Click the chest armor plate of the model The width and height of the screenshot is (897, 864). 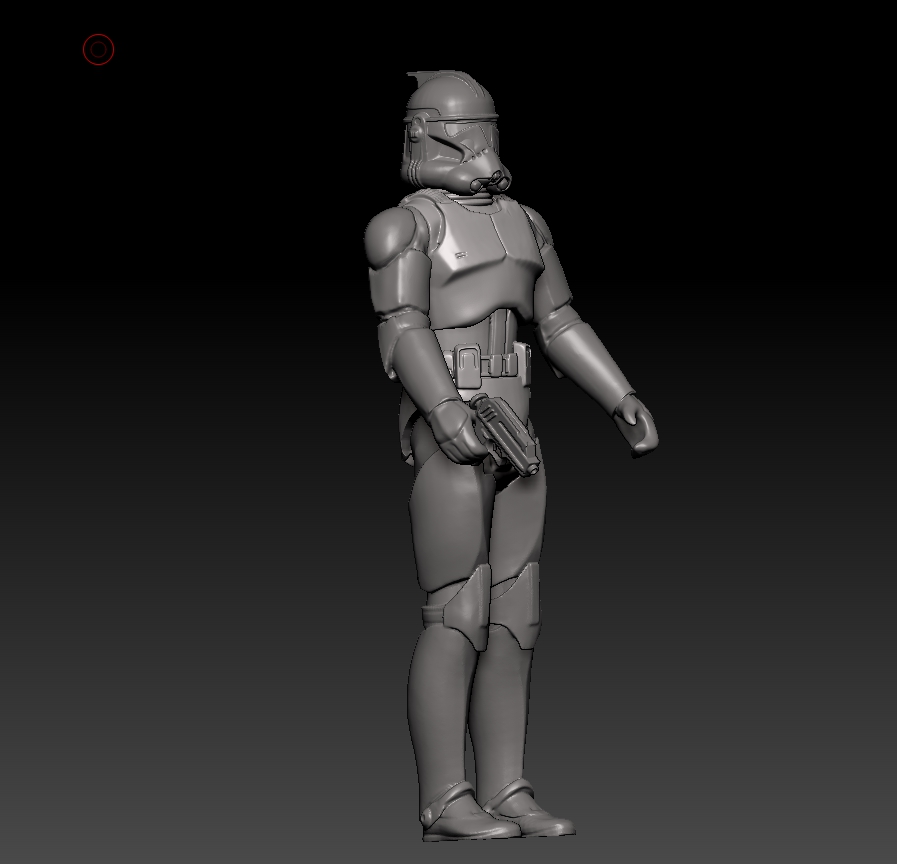click(486, 260)
